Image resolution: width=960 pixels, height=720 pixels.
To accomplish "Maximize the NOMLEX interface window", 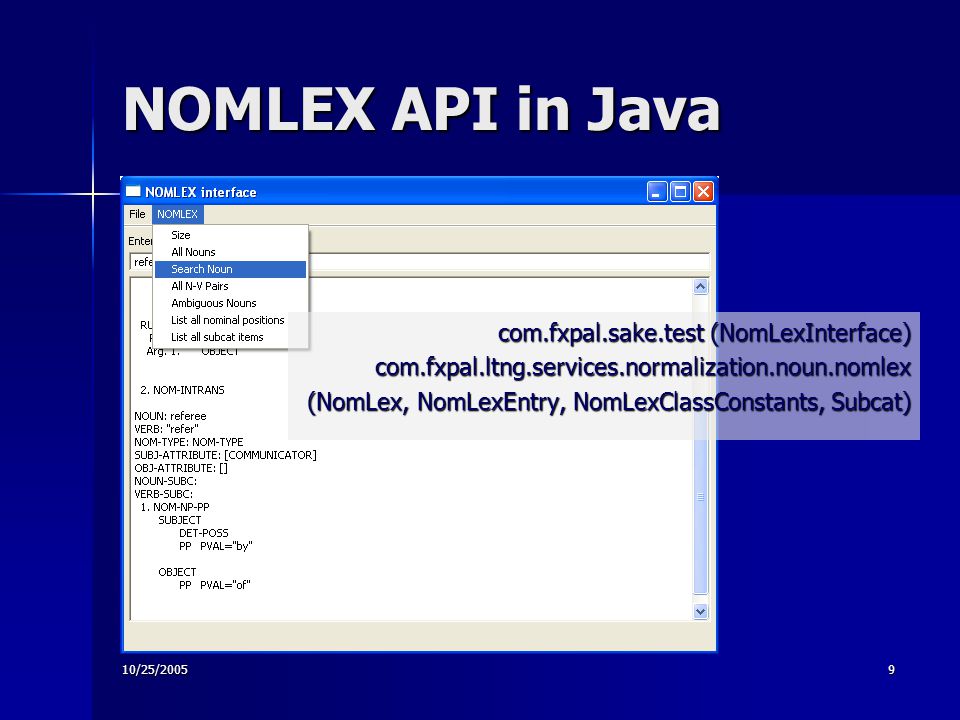I will pos(680,192).
